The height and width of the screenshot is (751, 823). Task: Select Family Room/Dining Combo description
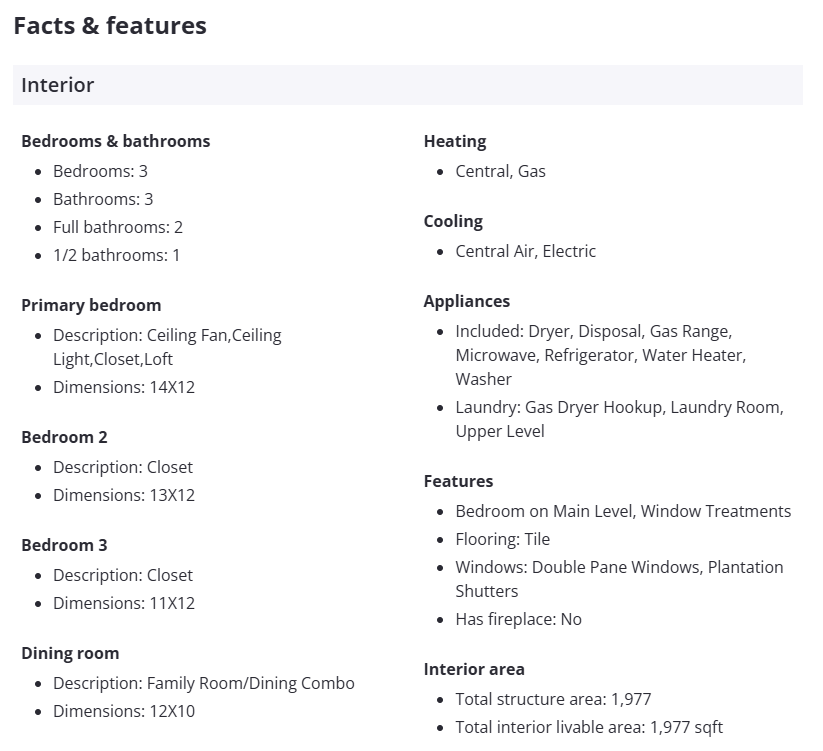(204, 683)
